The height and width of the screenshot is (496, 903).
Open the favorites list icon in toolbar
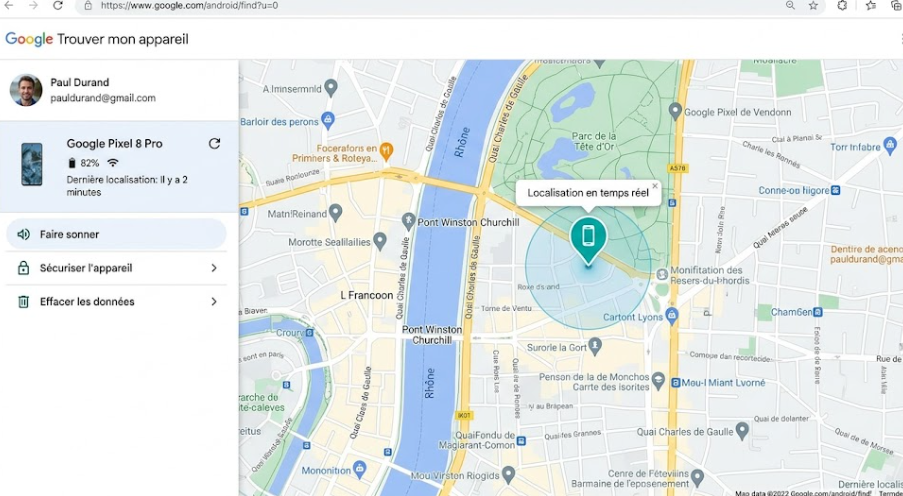click(871, 5)
